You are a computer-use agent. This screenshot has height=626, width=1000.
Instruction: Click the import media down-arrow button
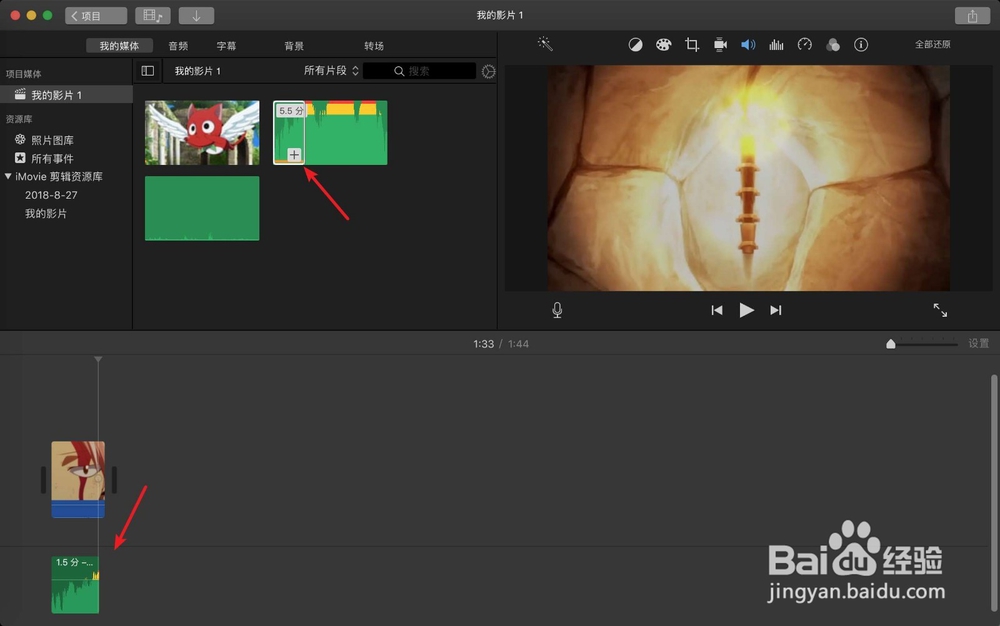click(x=196, y=16)
